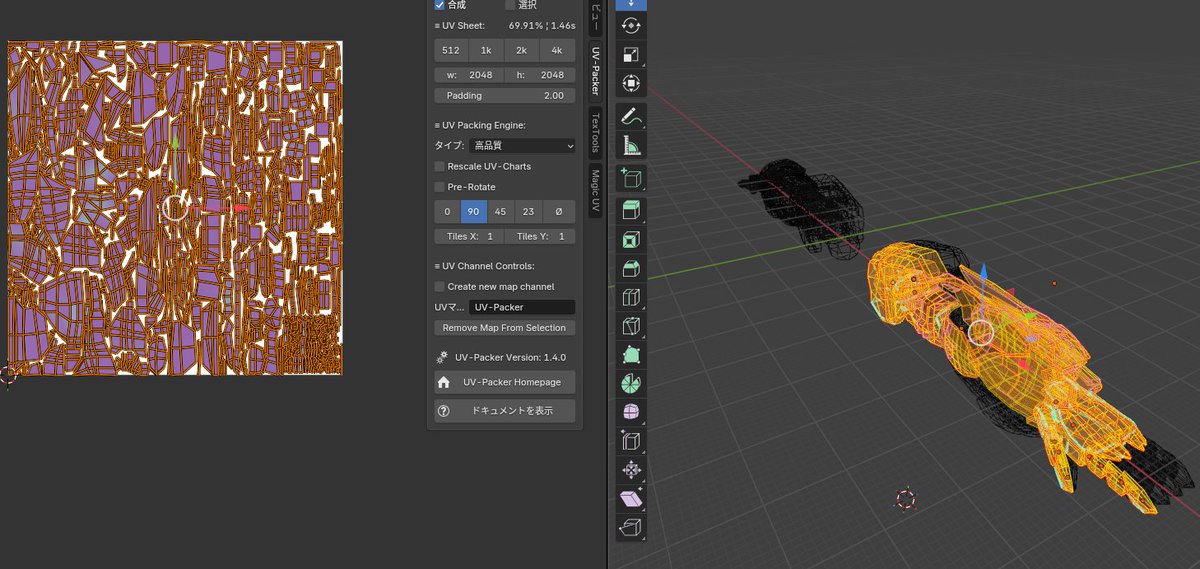
Task: Choose the 23 degree rotation step
Action: (x=529, y=212)
